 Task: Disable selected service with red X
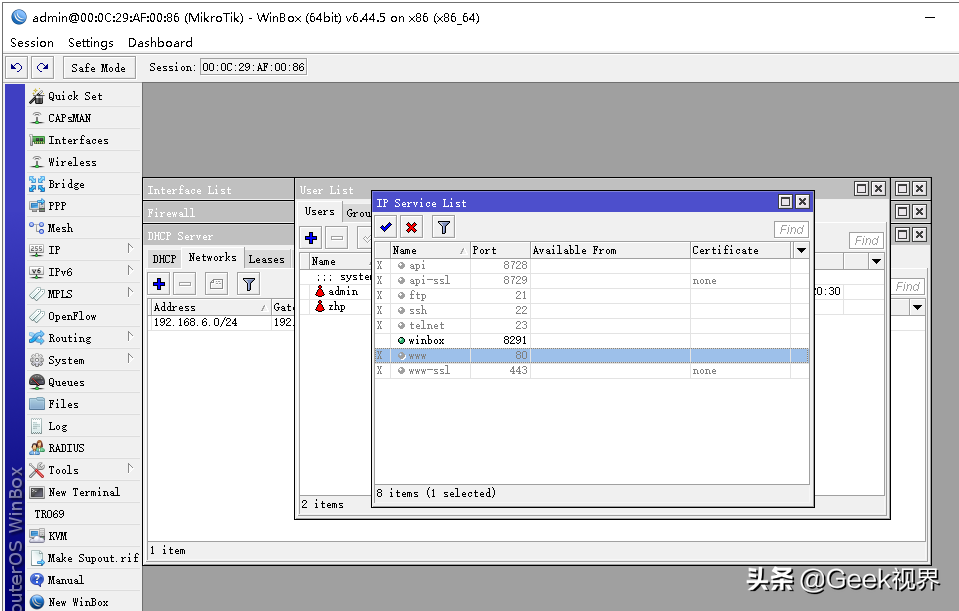(x=412, y=228)
